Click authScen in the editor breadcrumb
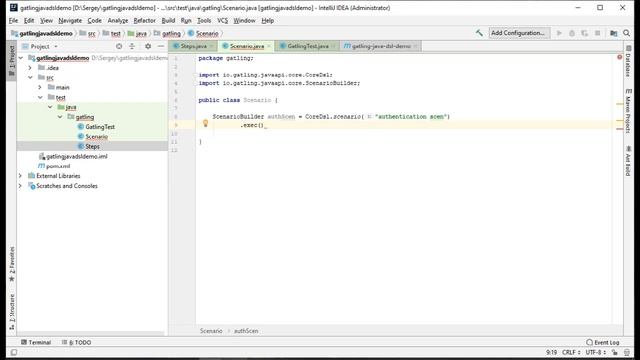Viewport: 640px width, 360px height. (x=246, y=331)
